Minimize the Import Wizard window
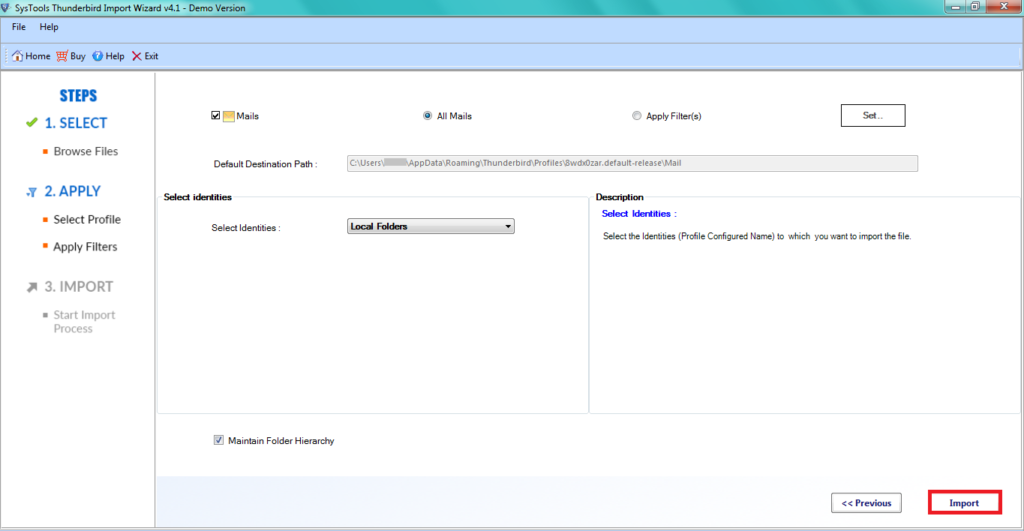1024x531 pixels. 955,7
